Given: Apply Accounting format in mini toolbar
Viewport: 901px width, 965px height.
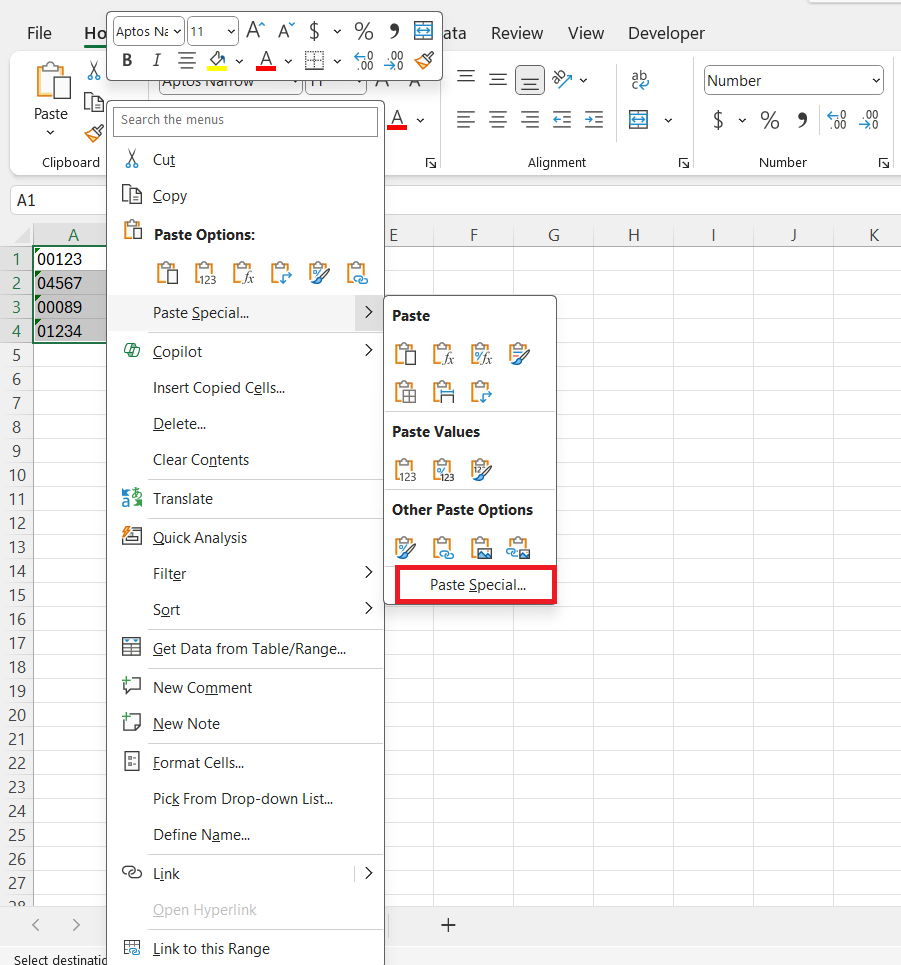Looking at the screenshot, I should point(314,30).
